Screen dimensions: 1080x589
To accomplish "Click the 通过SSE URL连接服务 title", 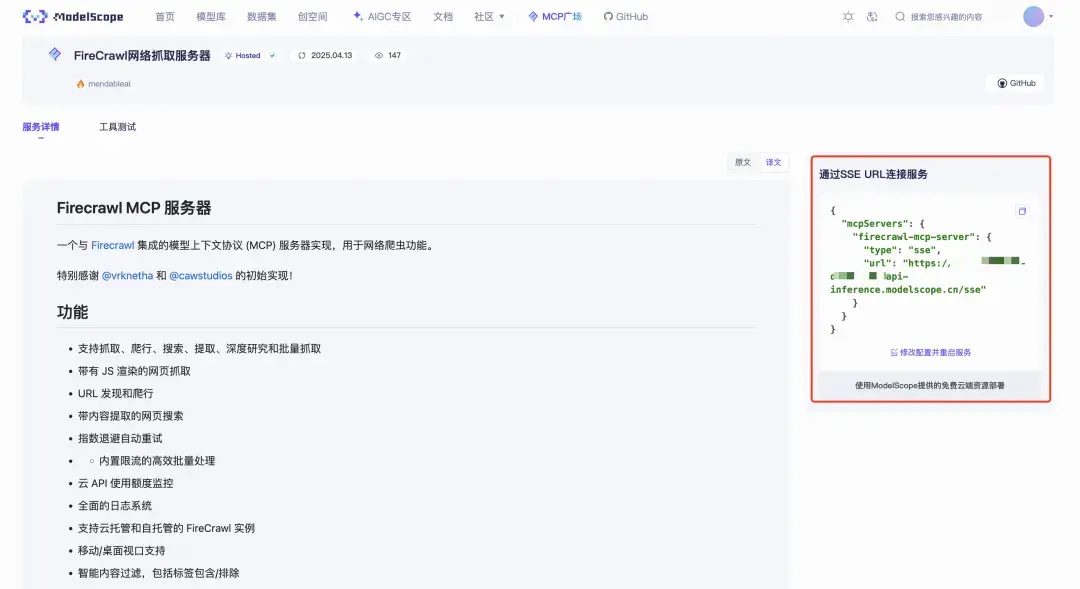I will coord(873,174).
